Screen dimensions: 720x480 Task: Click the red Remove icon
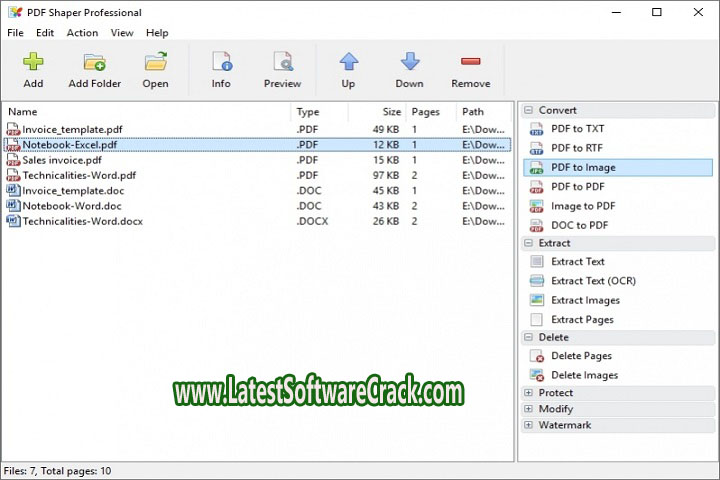pyautogui.click(x=470, y=62)
